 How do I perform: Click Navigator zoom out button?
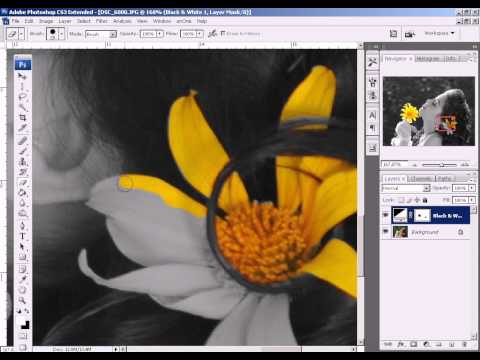pos(414,165)
